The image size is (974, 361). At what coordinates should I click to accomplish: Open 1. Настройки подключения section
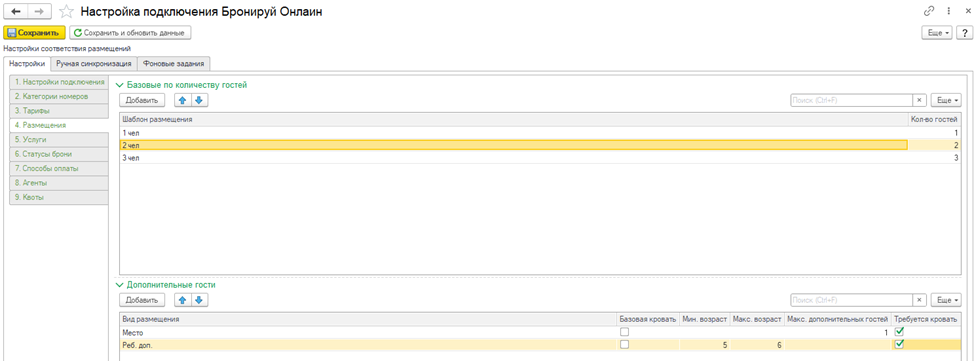pos(60,82)
